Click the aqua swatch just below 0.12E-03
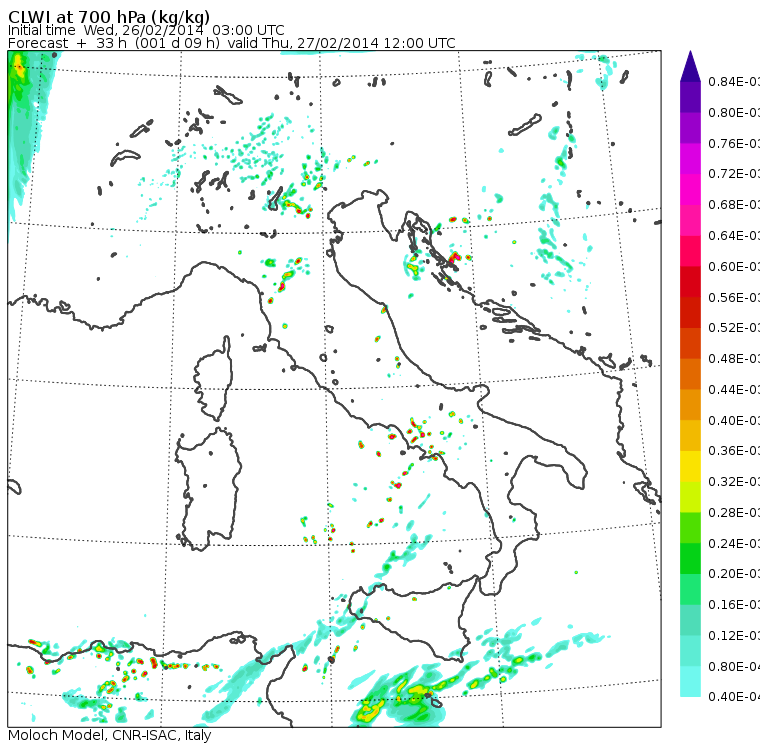 690,651
